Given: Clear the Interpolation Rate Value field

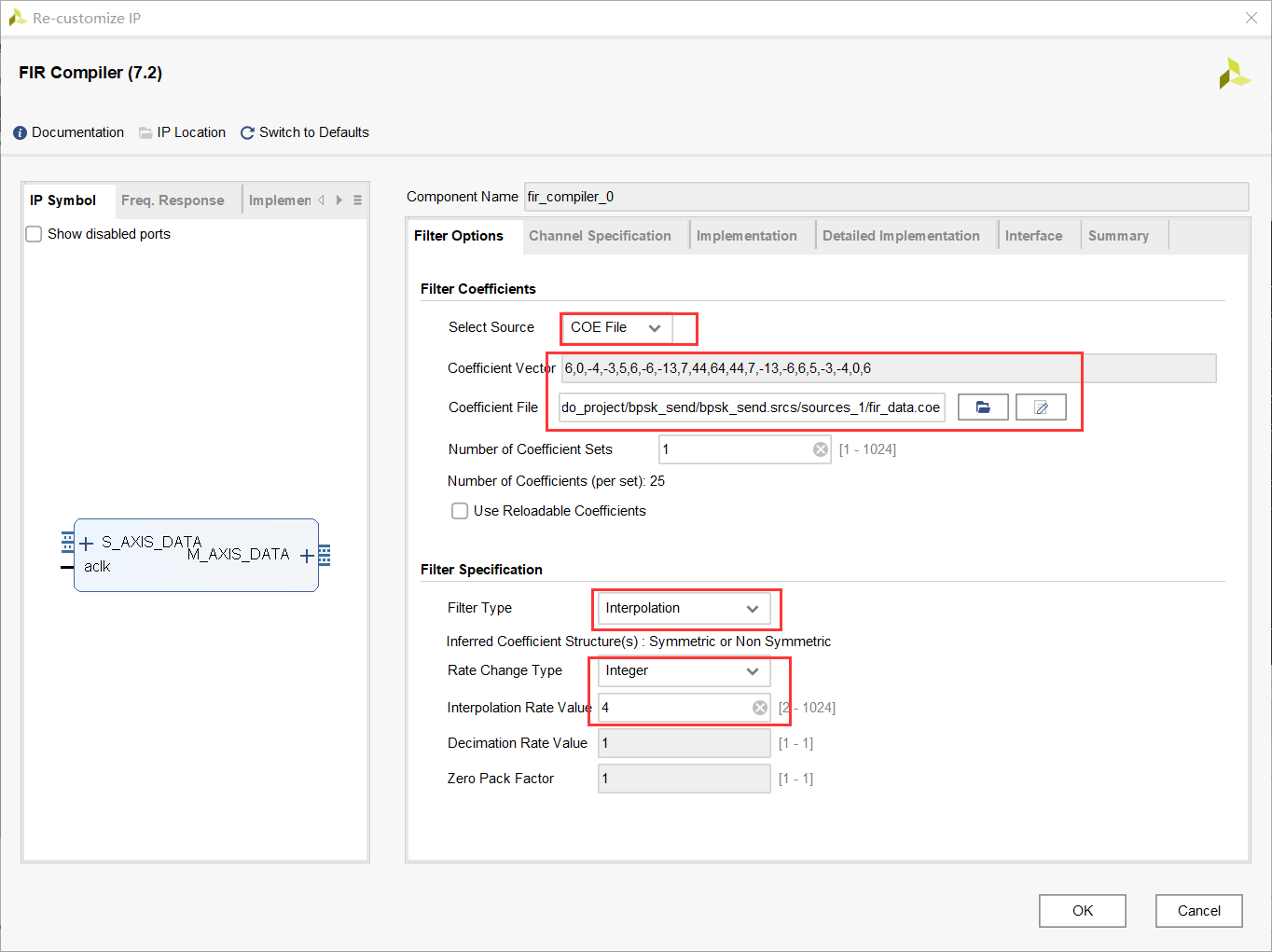Looking at the screenshot, I should point(760,708).
